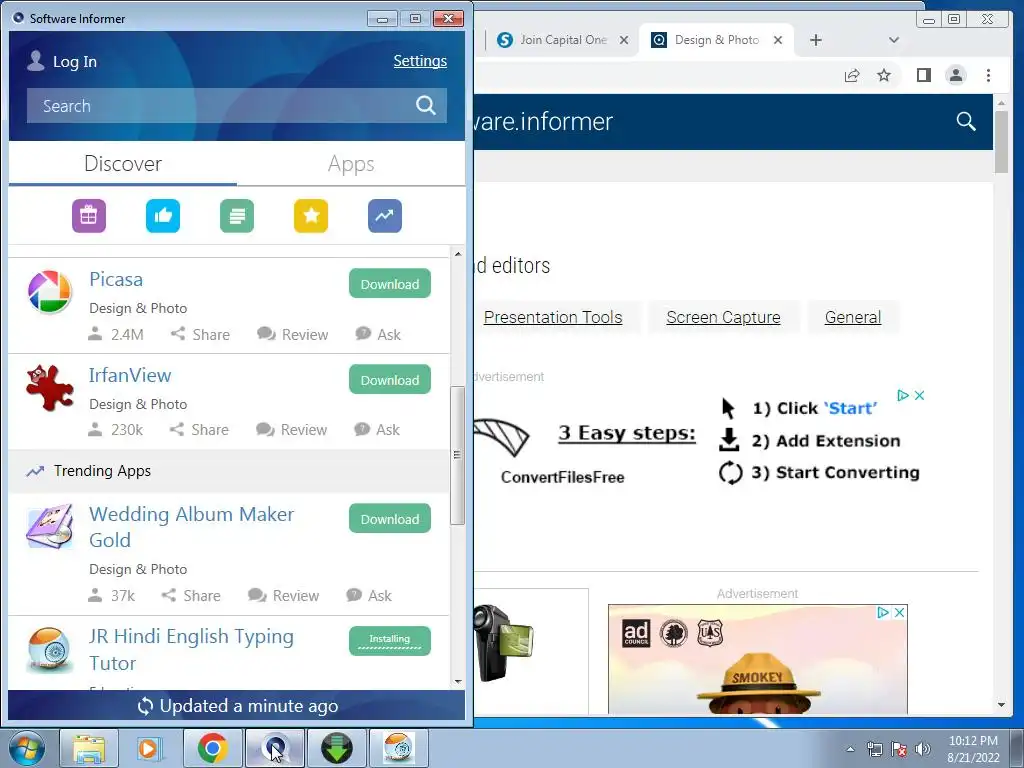The image size is (1024, 768).
Task: Open Chrome three-dot menu
Action: point(988,76)
